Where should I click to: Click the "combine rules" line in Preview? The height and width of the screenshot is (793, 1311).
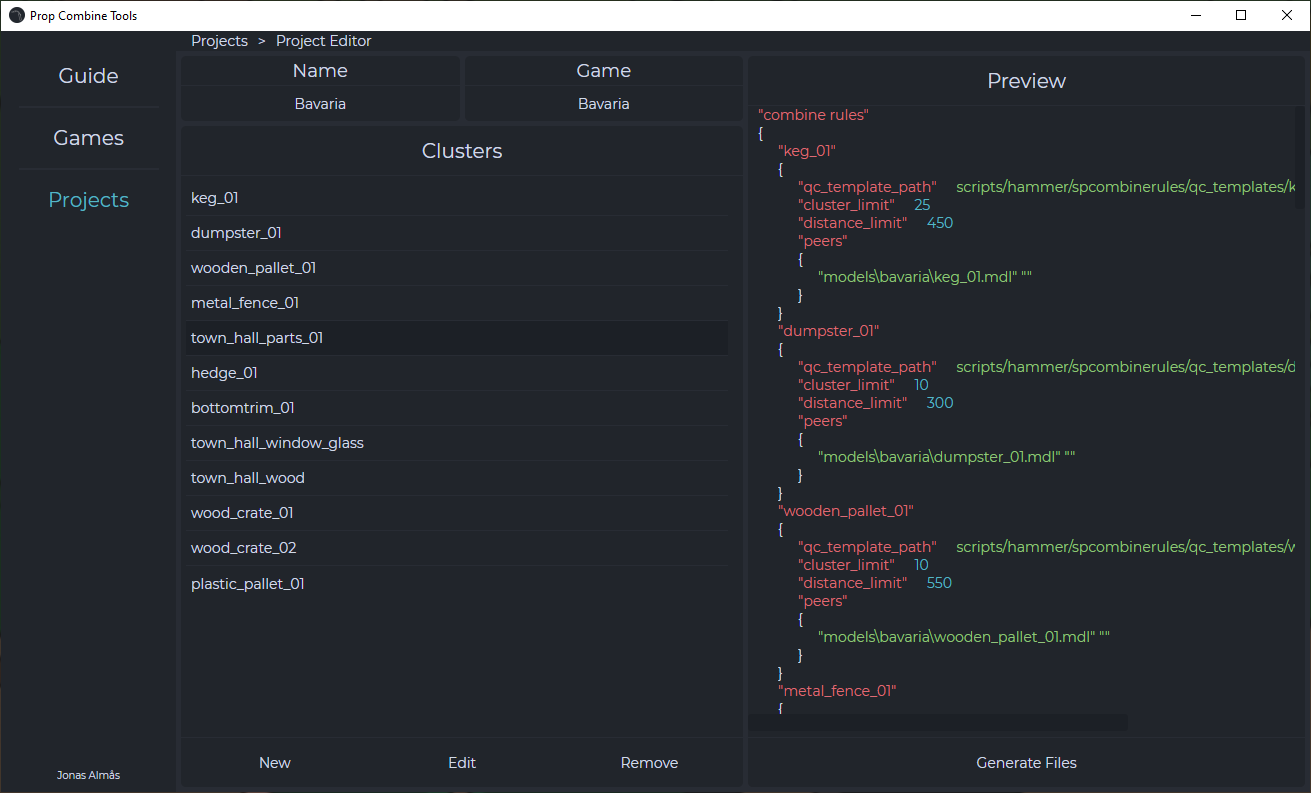coord(813,115)
